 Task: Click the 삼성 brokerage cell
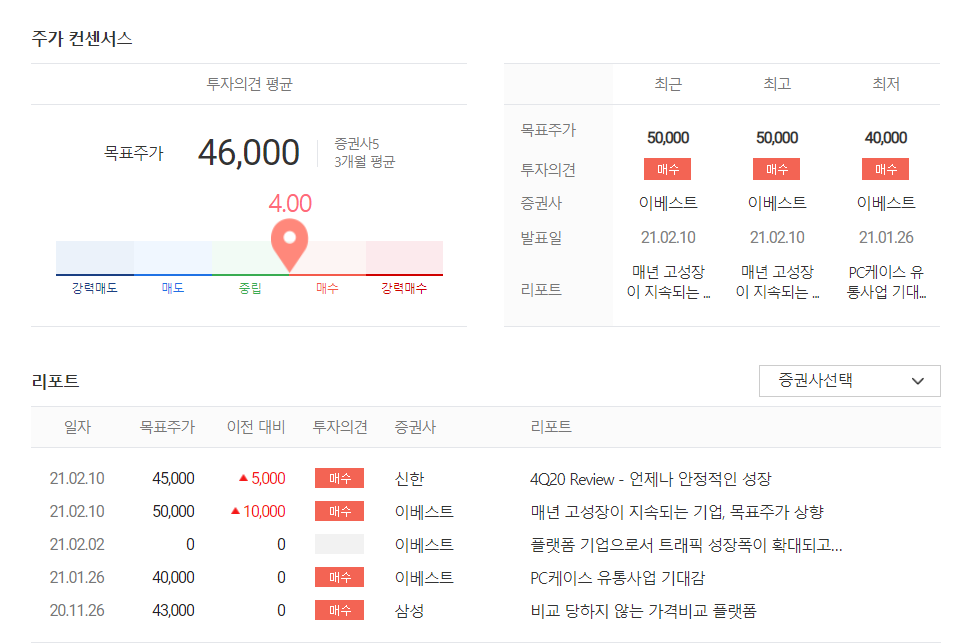[409, 611]
